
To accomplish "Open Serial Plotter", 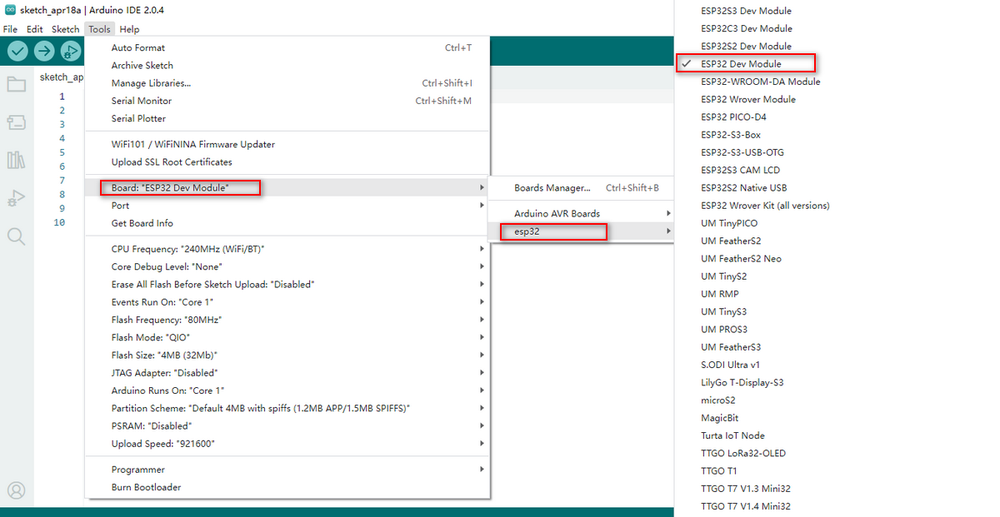I will tap(288, 119).
